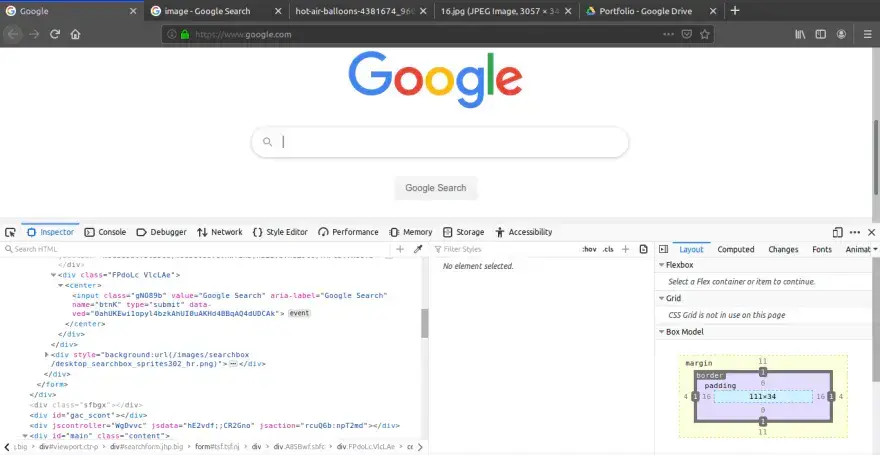Toggle responsive design mode icon
This screenshot has width=880, height=455.
[837, 232]
